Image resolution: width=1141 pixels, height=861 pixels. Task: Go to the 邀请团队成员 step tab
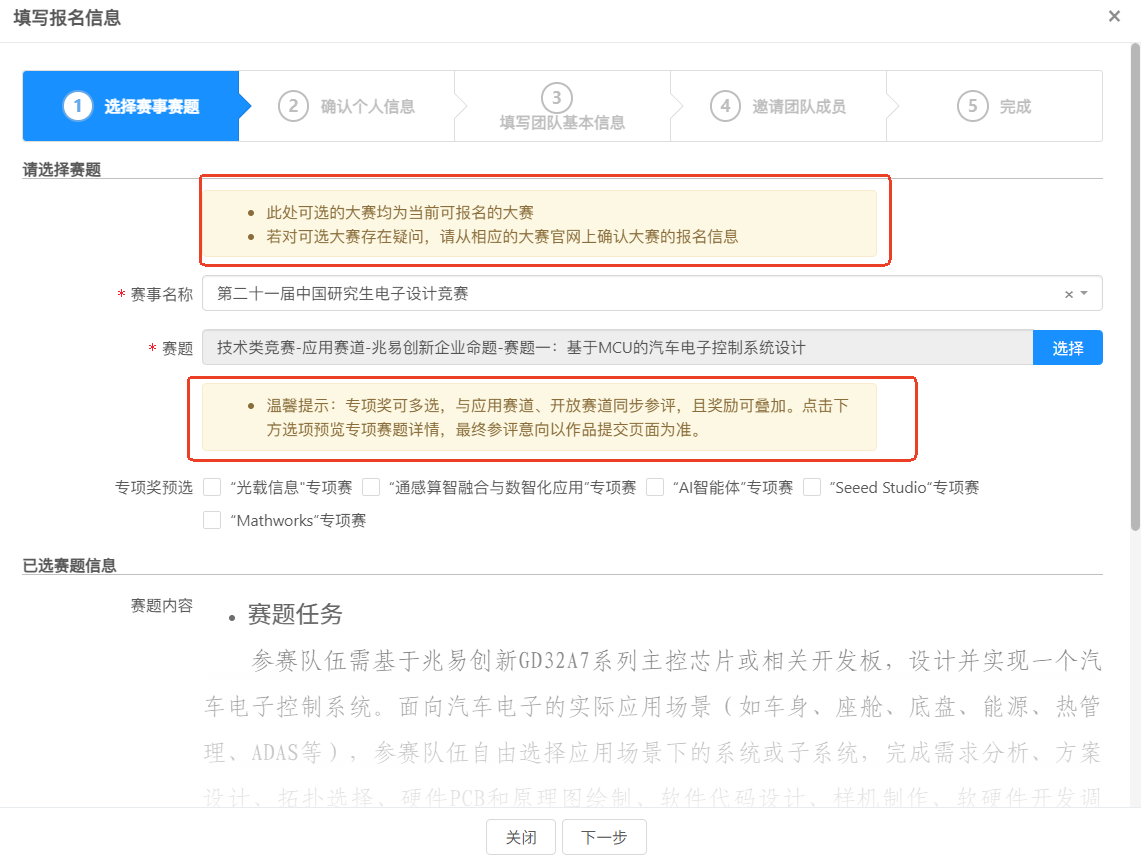coord(798,106)
